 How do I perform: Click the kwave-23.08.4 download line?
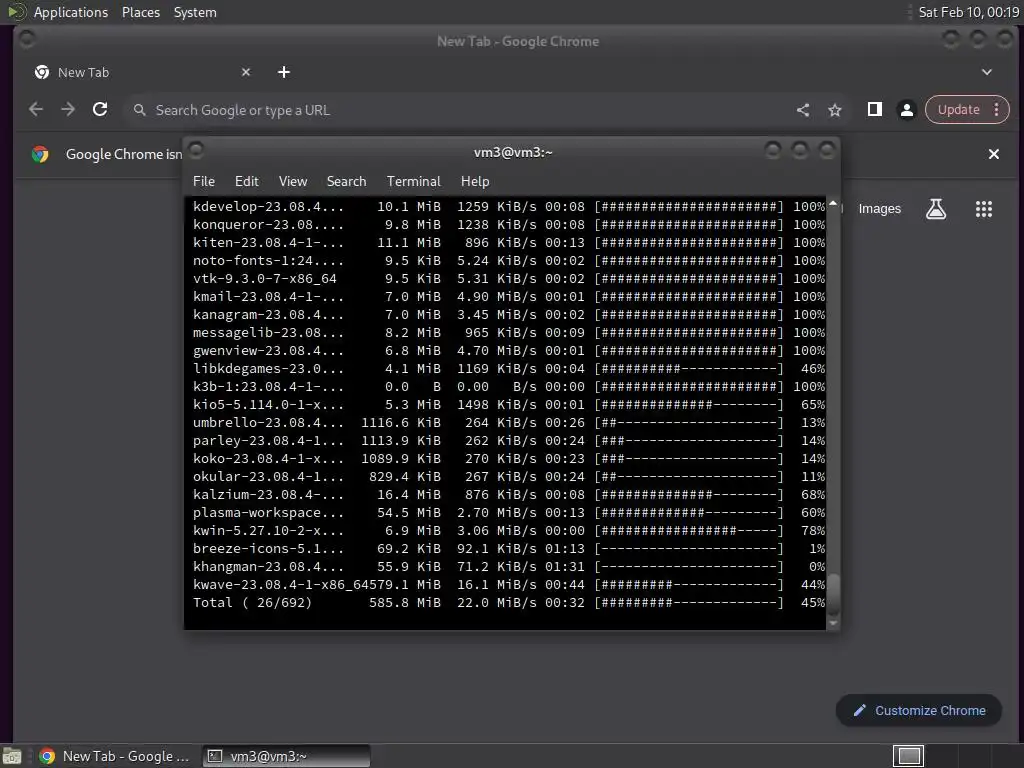[509, 584]
